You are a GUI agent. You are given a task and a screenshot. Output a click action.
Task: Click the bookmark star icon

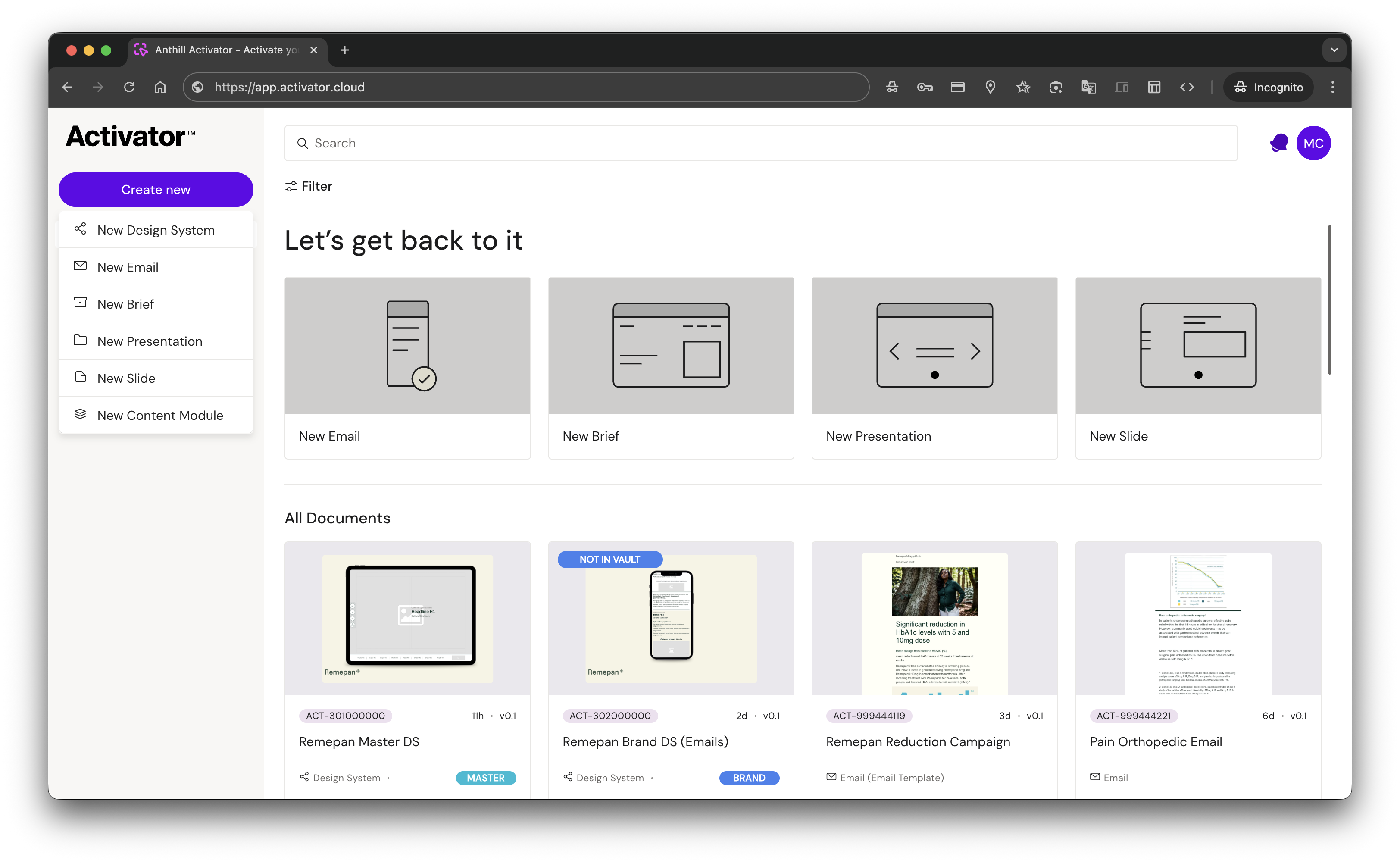[1023, 88]
